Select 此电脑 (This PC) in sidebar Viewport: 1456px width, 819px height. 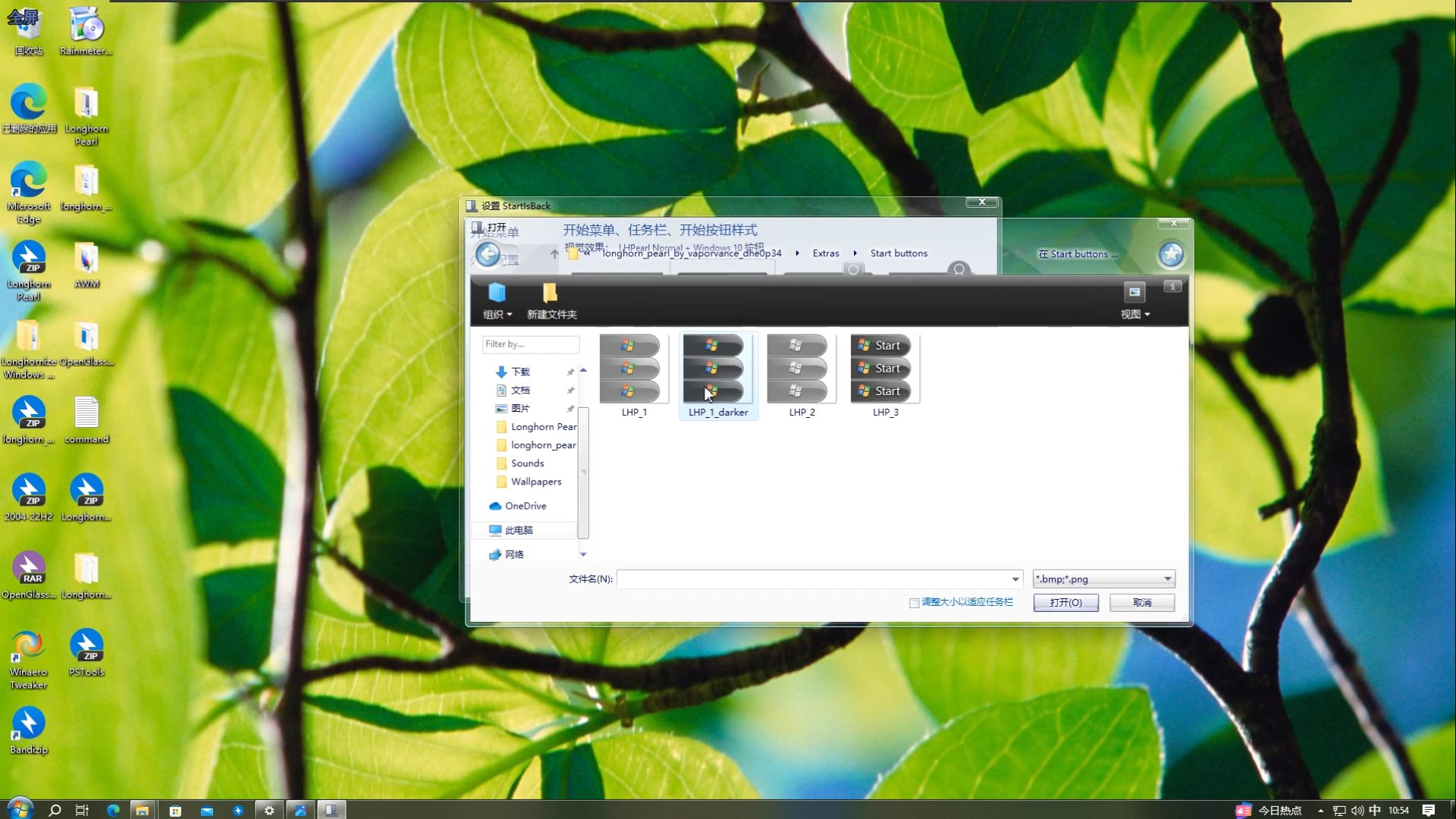(x=519, y=530)
